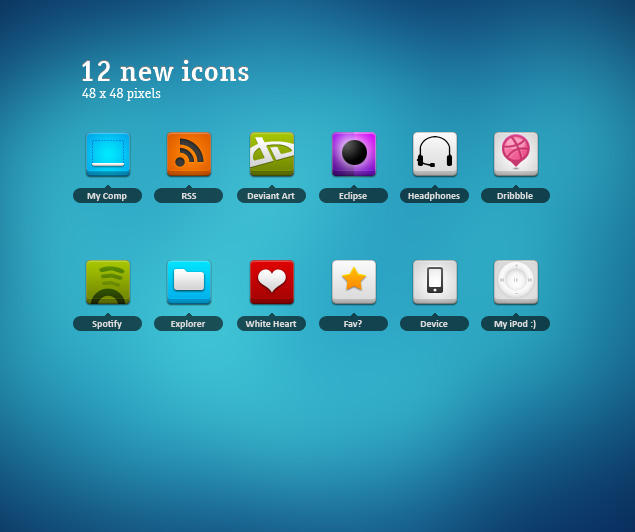Launch the green Spotify icon
This screenshot has width=635, height=532.
tap(108, 282)
